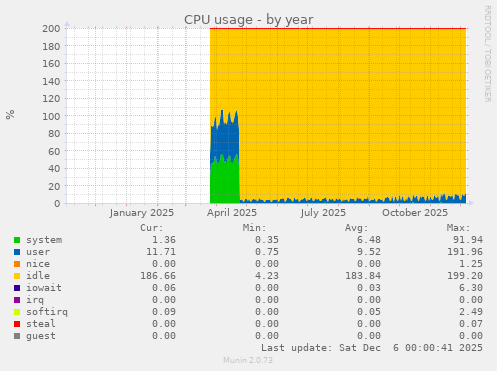Viewport: 497px width, 371px height.
Task: Click softirq average value "0.05"
Action: [x=369, y=312]
